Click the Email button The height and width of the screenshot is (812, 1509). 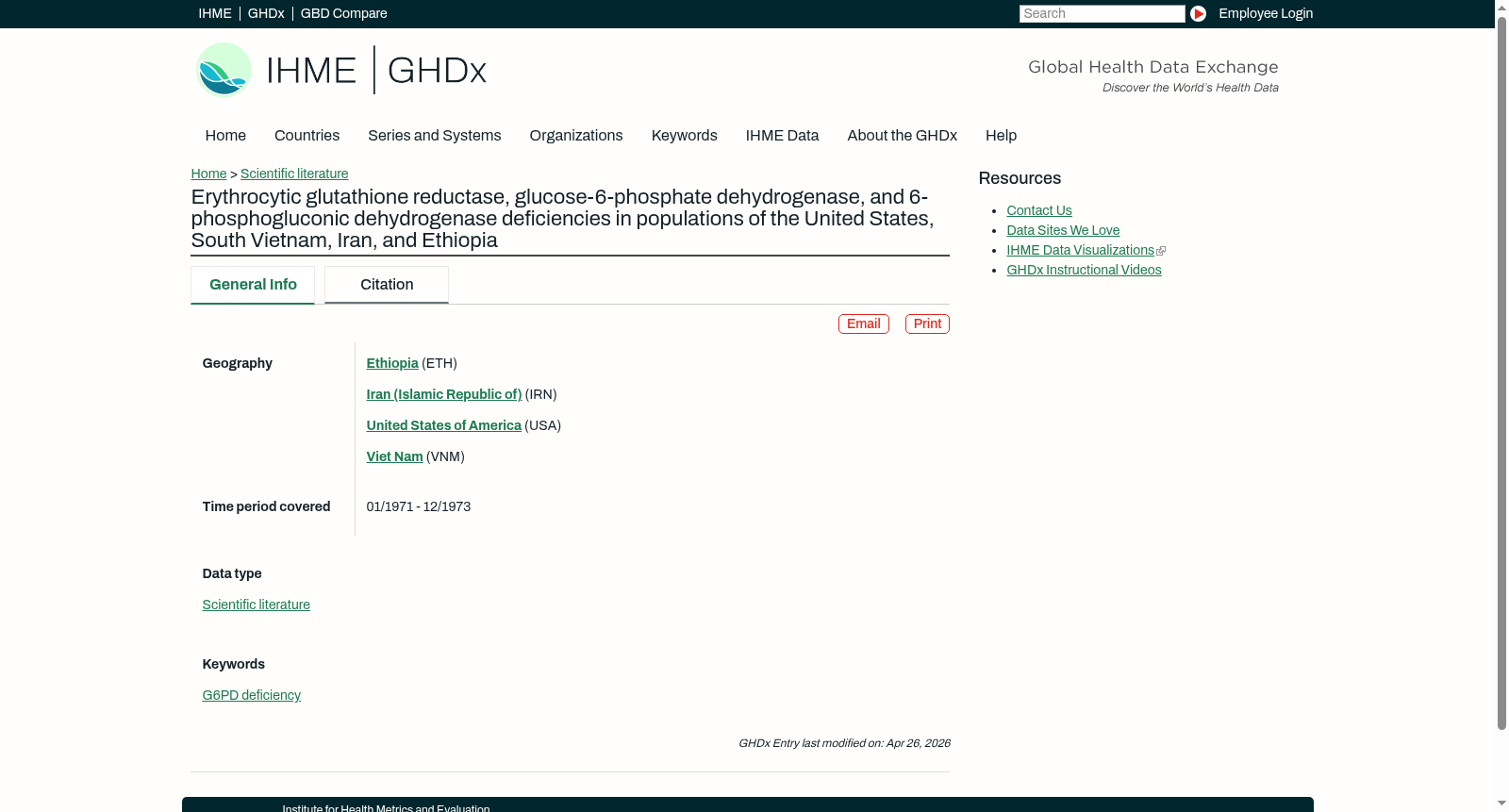[x=864, y=323]
